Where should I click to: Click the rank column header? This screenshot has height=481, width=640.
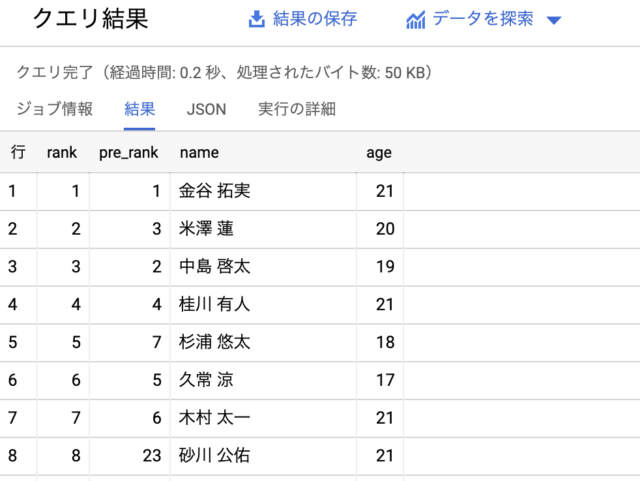coord(62,153)
